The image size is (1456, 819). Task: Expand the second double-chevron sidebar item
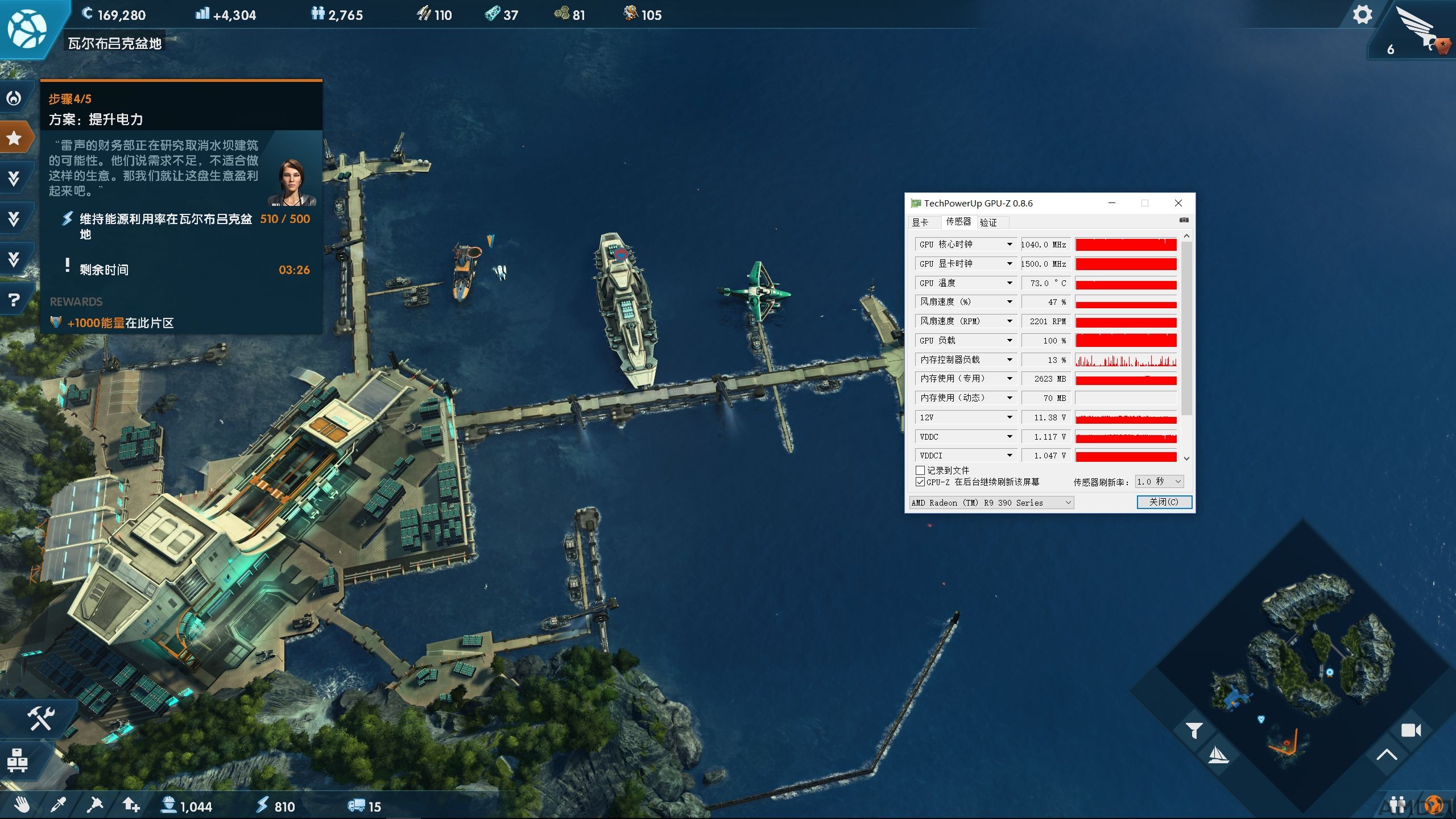tap(14, 219)
